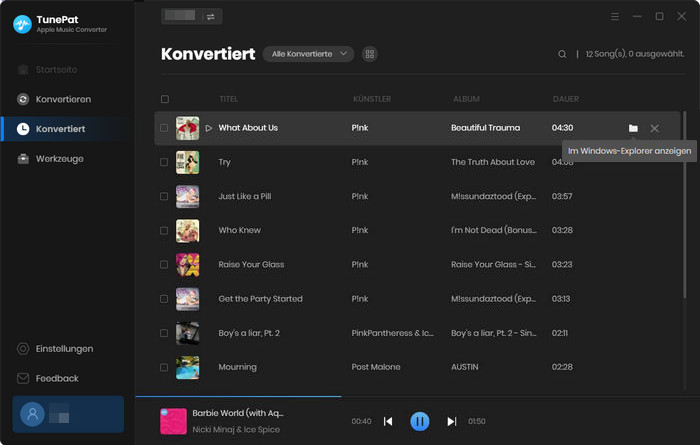Screen dimensions: 700x445
Task: Sort by the DAUER column header
Action: tap(566, 99)
